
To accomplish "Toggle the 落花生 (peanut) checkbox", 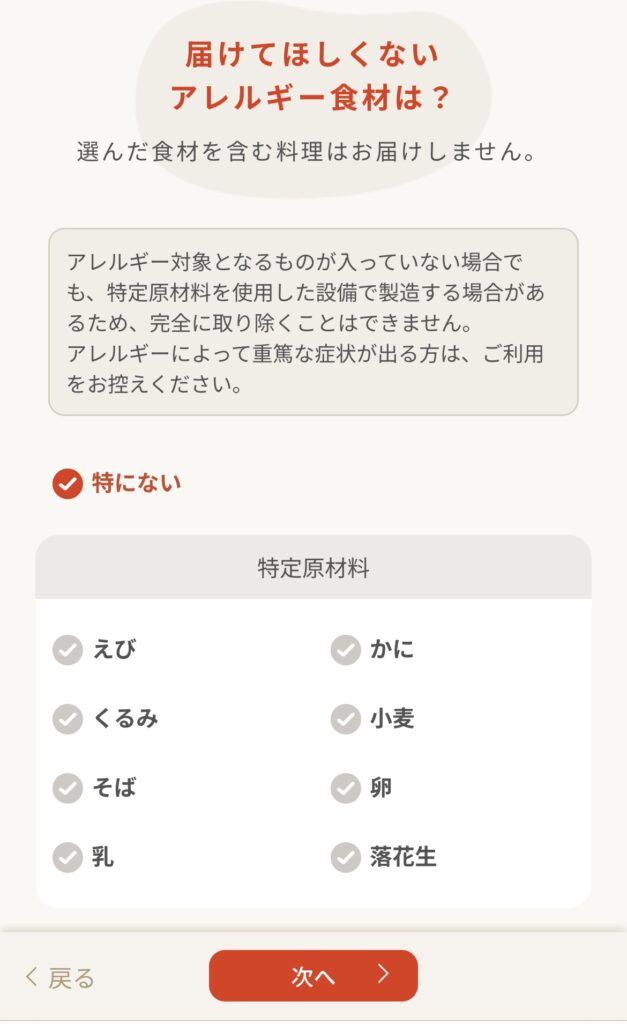I will (345, 857).
